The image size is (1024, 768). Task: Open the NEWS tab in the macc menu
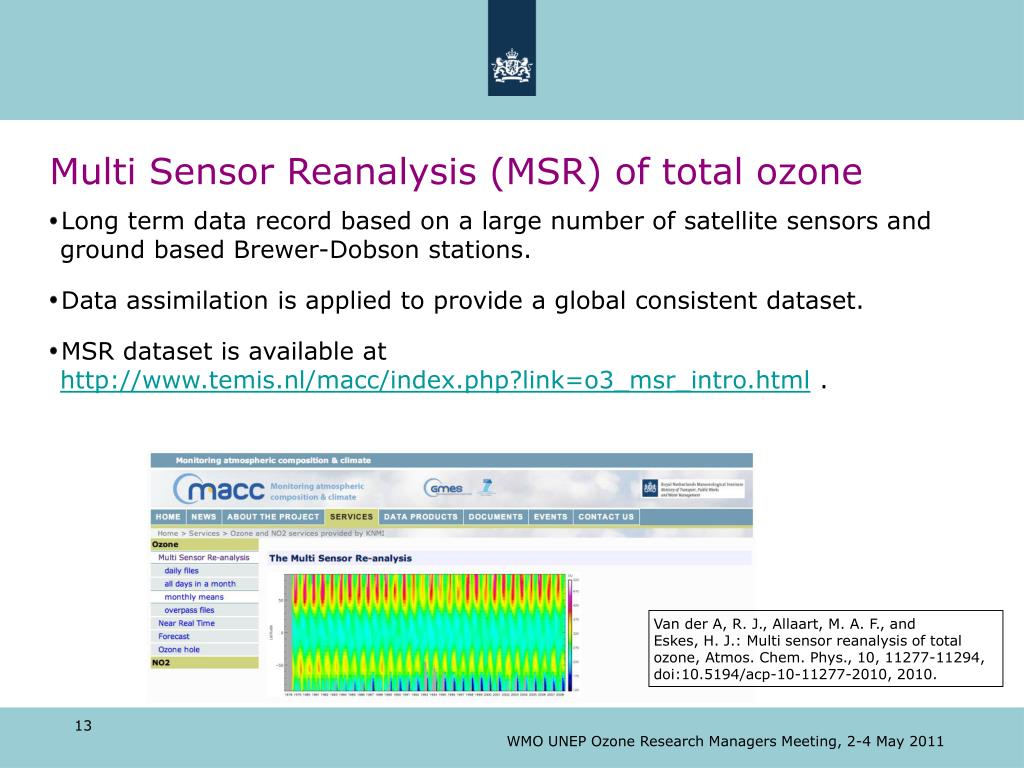point(204,517)
